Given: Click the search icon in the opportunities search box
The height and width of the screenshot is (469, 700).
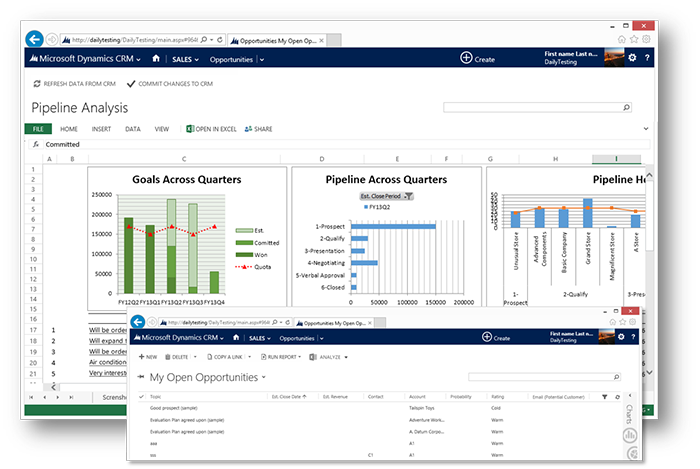Looking at the screenshot, I should [x=617, y=377].
